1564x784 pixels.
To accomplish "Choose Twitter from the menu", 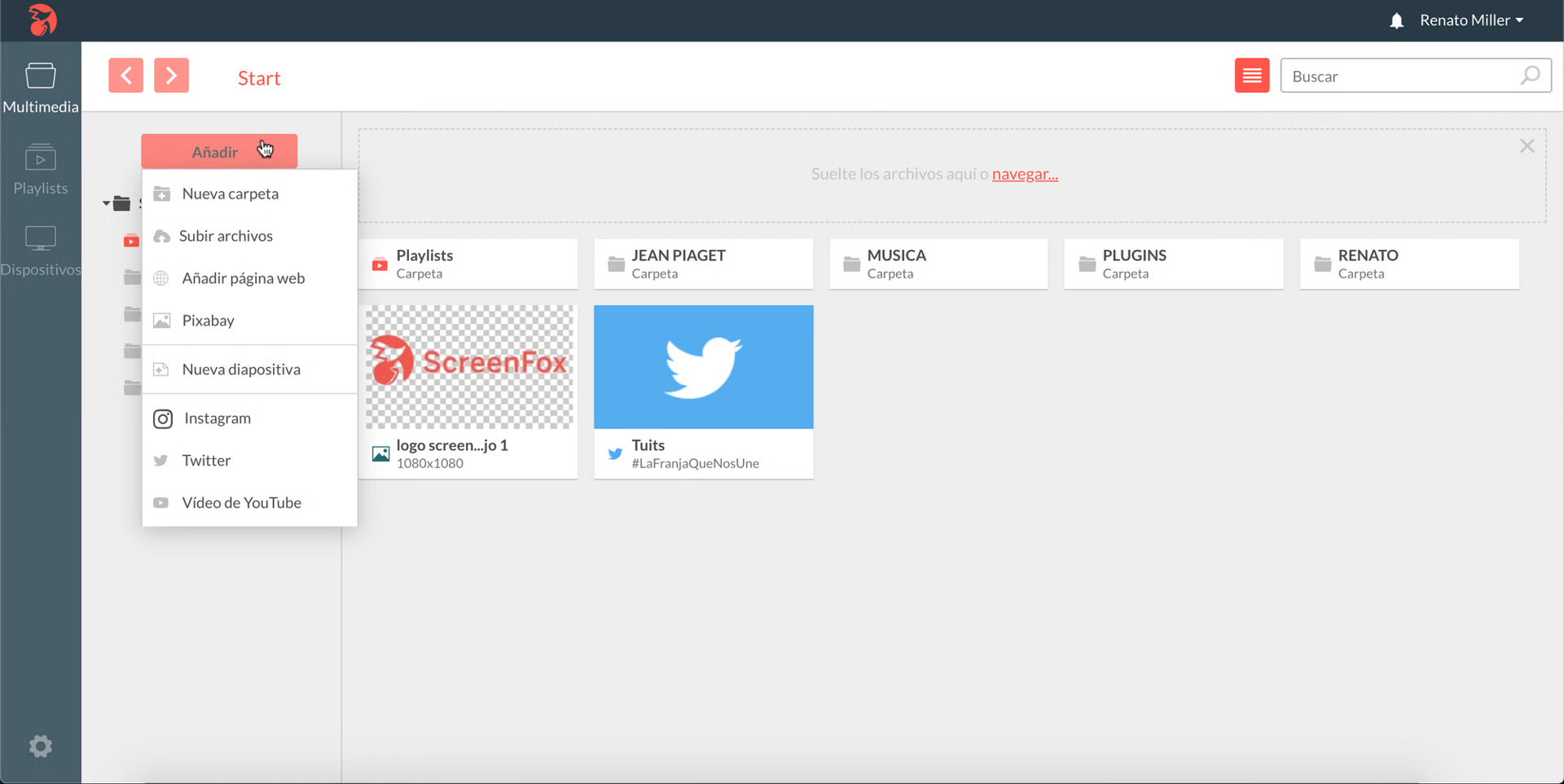I will pyautogui.click(x=249, y=461).
